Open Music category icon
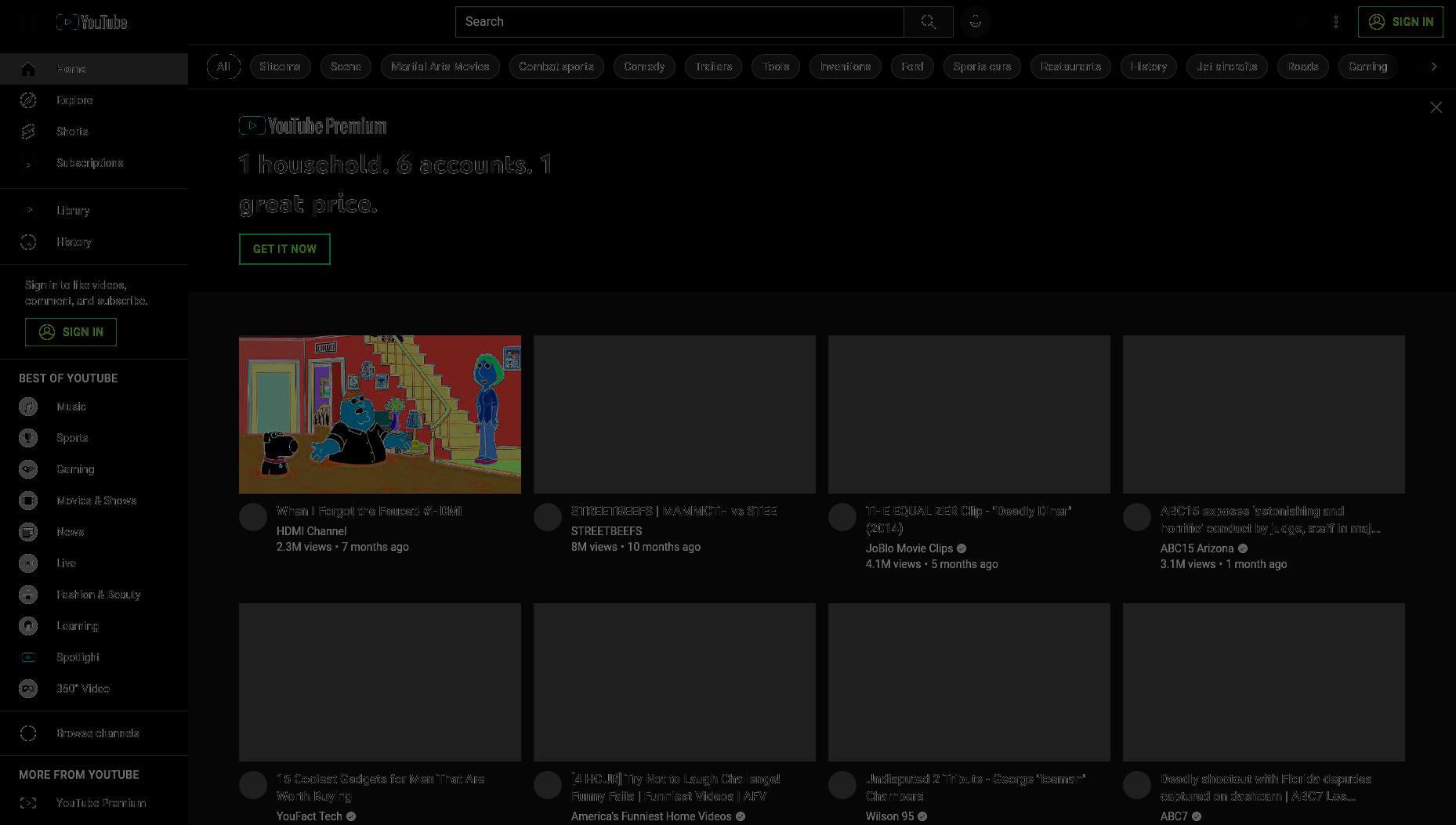 coord(28,407)
